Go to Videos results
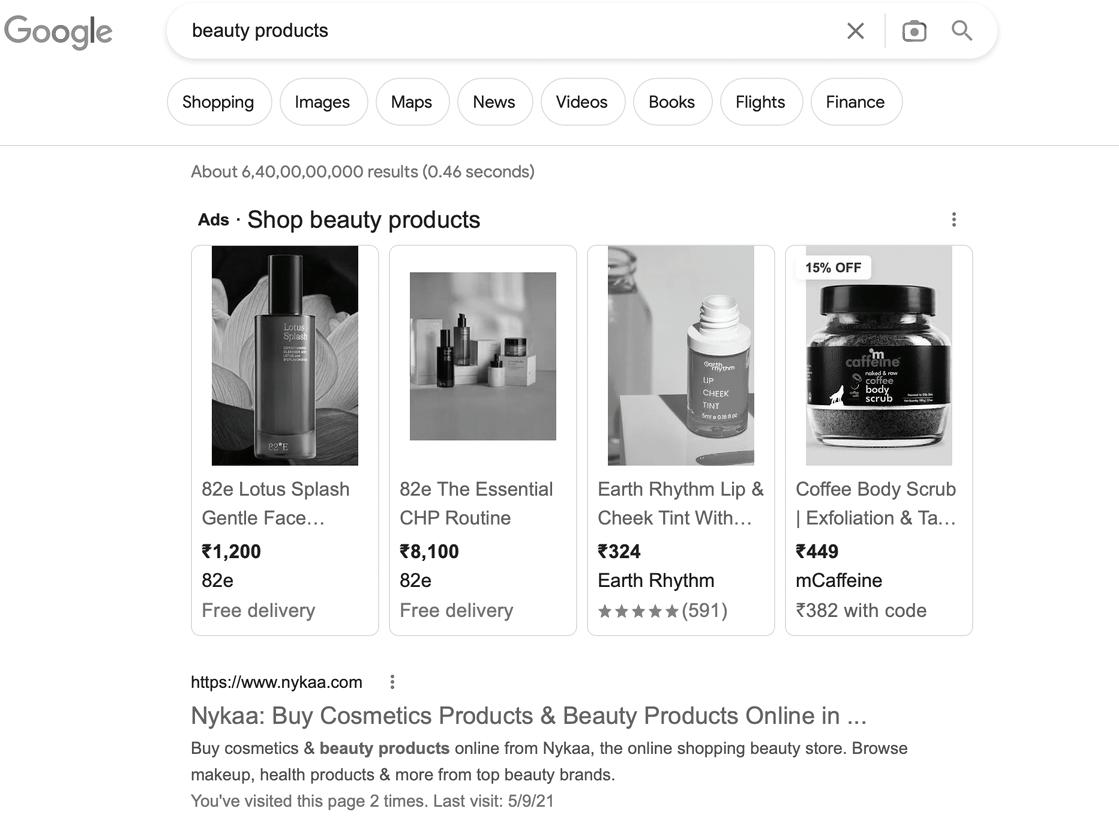 [582, 102]
